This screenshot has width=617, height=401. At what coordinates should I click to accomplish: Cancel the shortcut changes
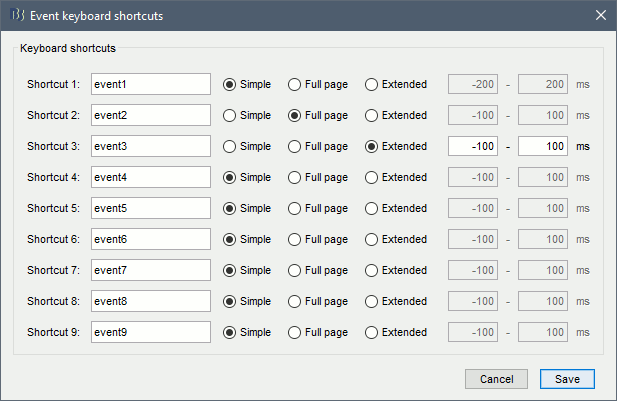(x=496, y=379)
